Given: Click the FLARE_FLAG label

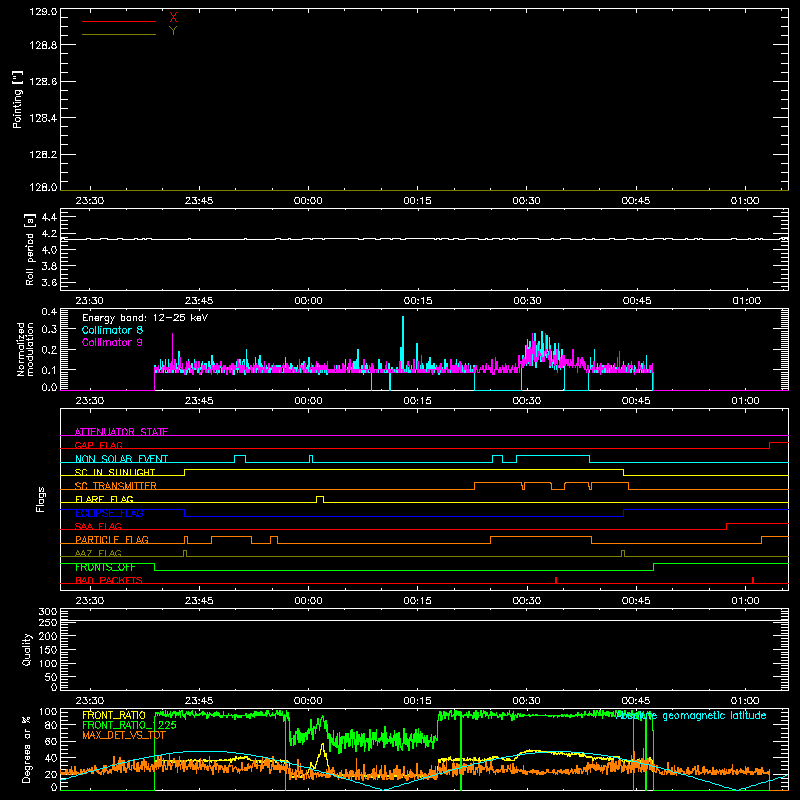Looking at the screenshot, I should (104, 499).
